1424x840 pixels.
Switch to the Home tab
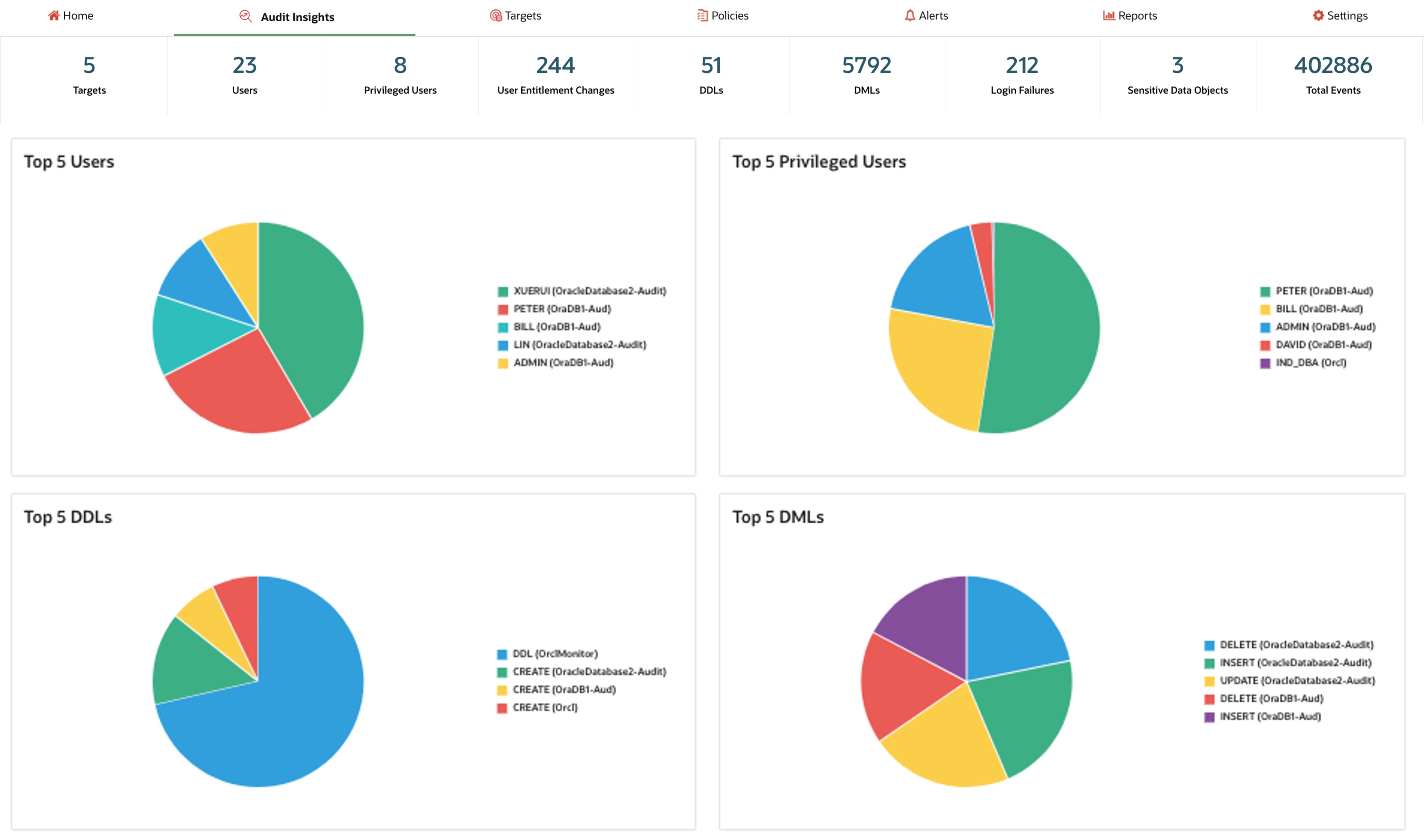point(71,15)
